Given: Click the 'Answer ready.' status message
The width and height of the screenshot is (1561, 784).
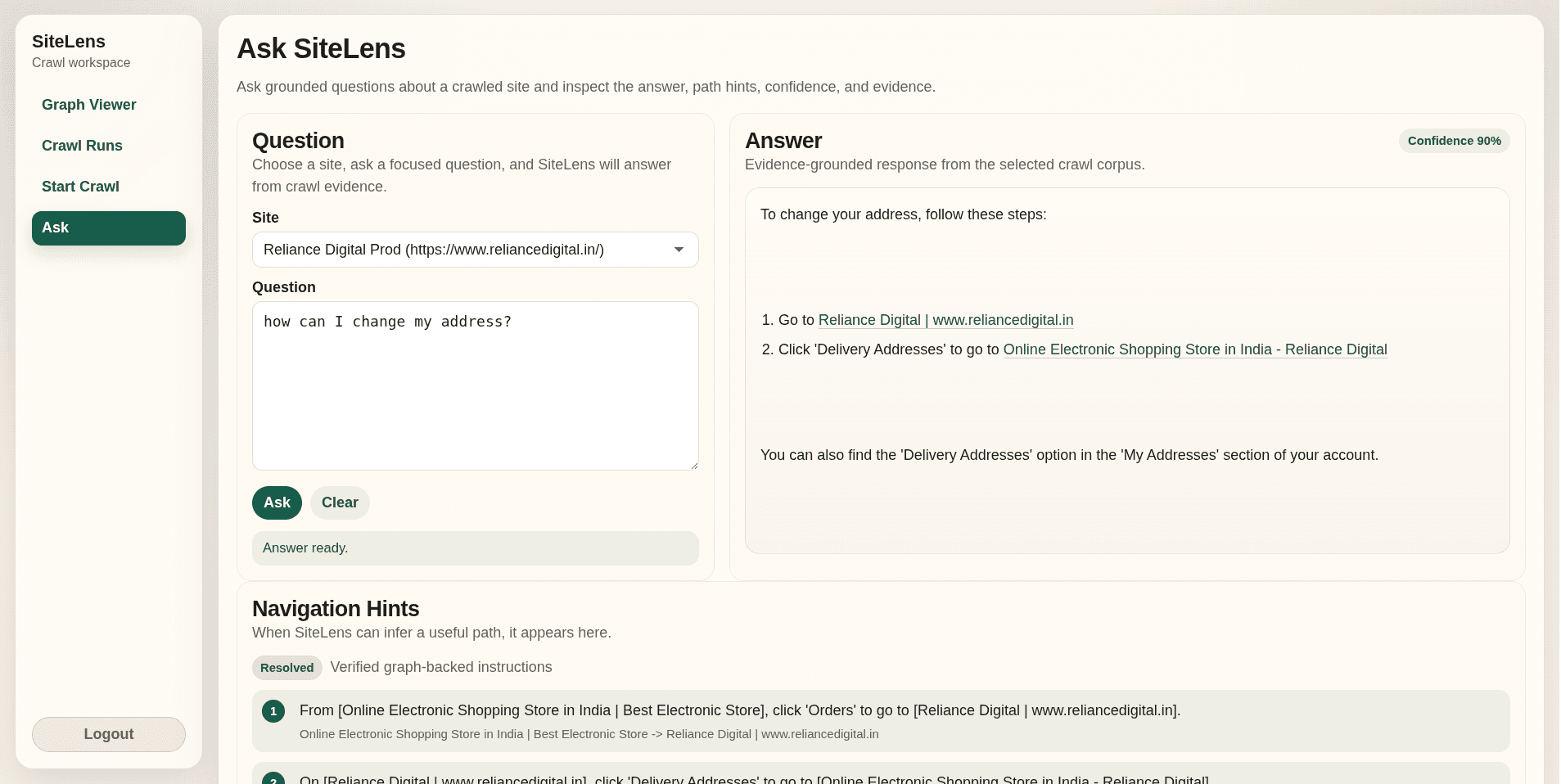Looking at the screenshot, I should coord(475,548).
